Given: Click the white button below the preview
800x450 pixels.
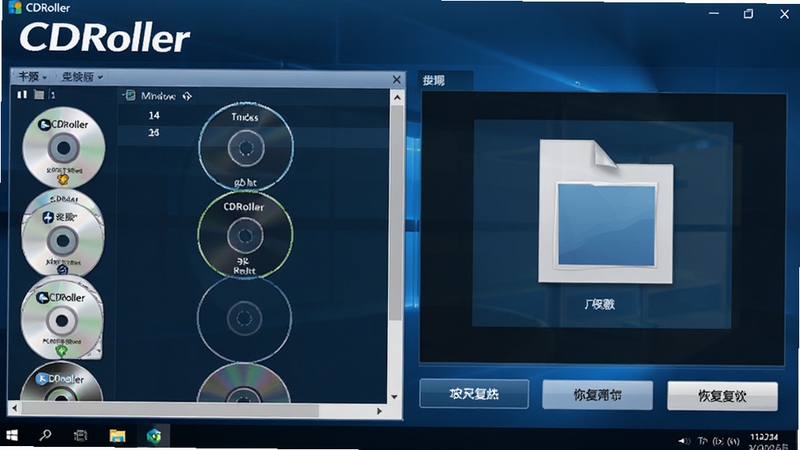Looking at the screenshot, I should [722, 396].
